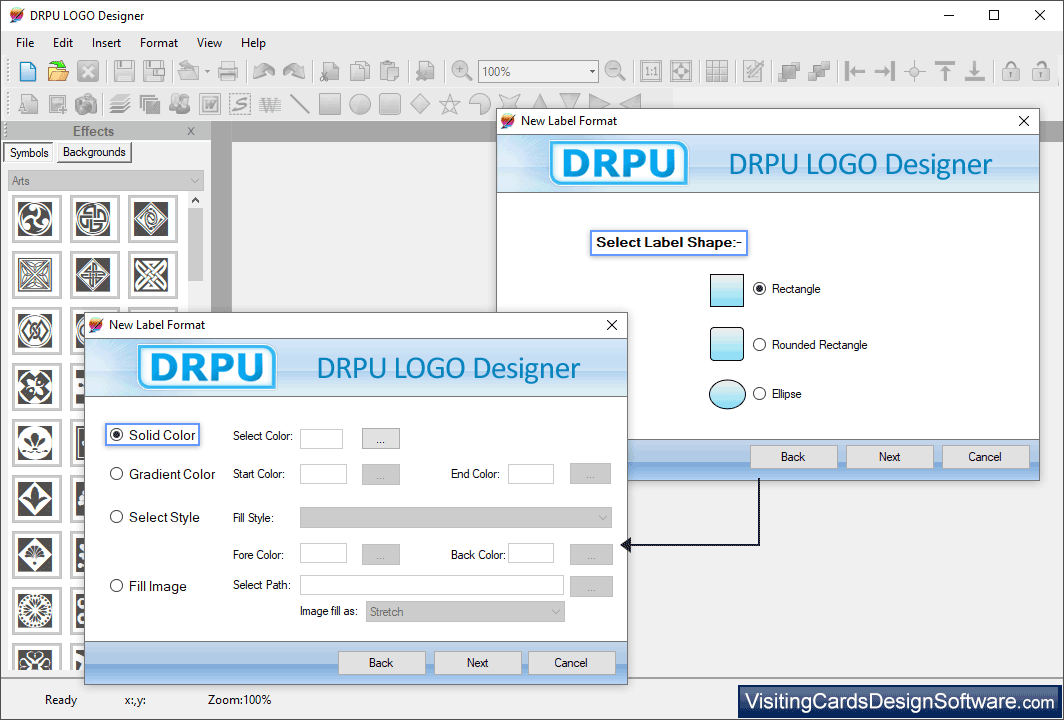Screen dimensions: 1064x720
Task: Switch to the Symbols tab
Action: pos(29,153)
